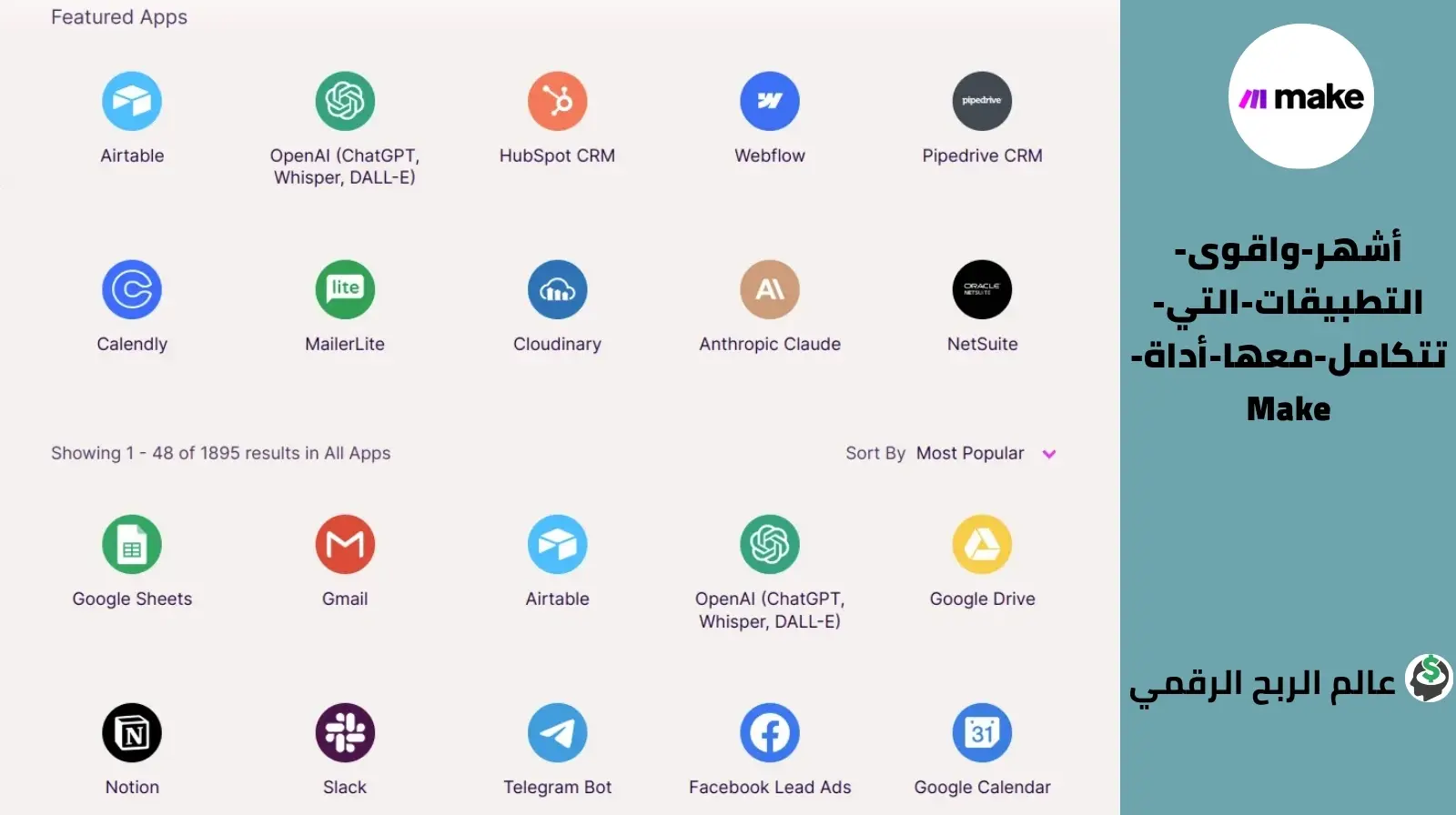1456x815 pixels.
Task: Open the Calendly app icon
Action: 132,289
